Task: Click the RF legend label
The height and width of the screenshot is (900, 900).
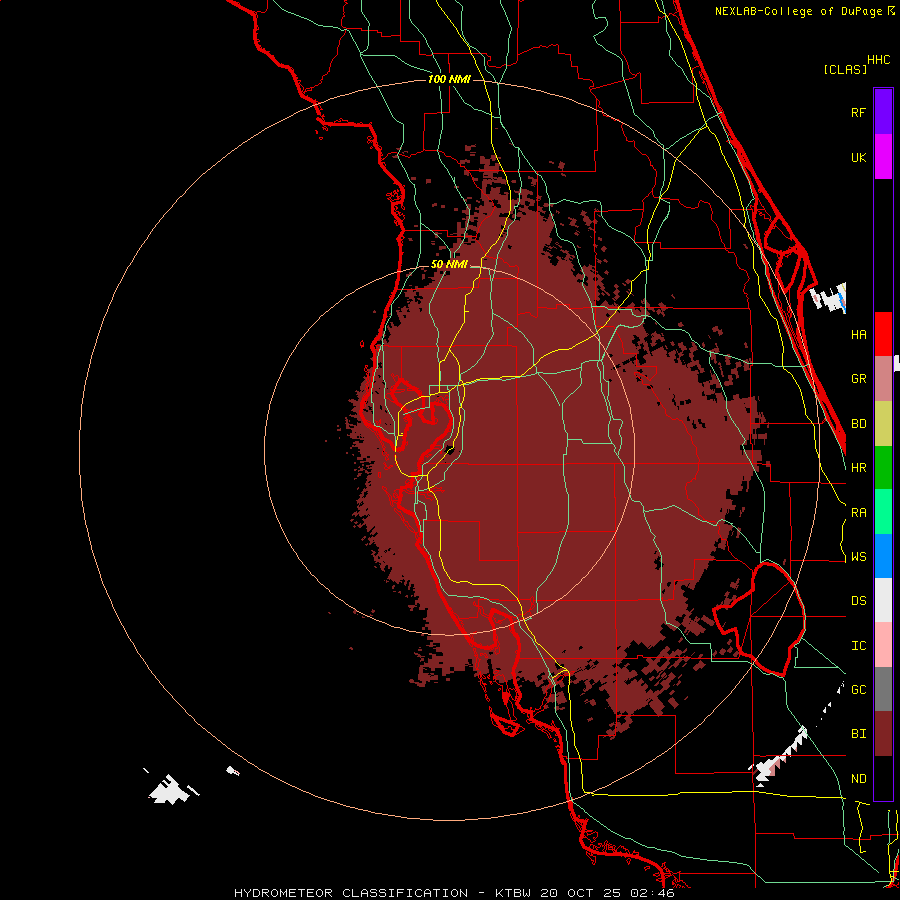Action: (x=858, y=112)
